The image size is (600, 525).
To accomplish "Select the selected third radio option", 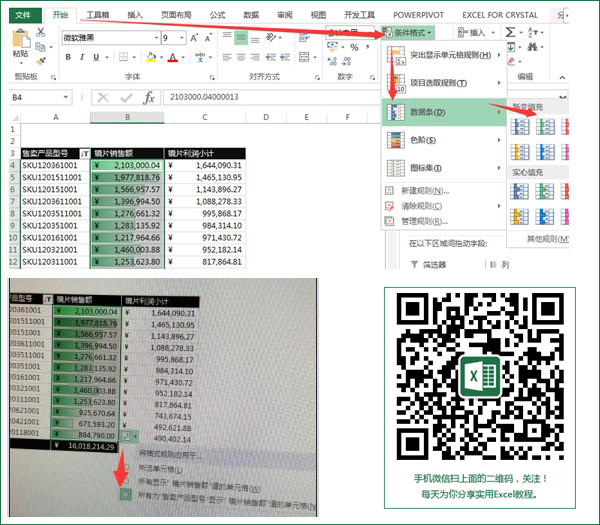I will 125,494.
